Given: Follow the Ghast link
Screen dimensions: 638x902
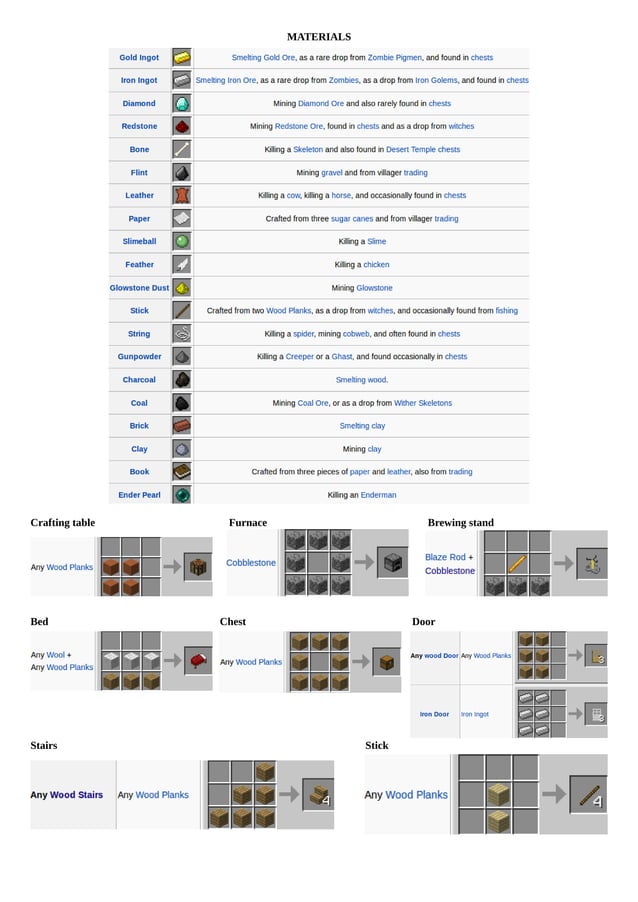Looking at the screenshot, I should 342,357.
